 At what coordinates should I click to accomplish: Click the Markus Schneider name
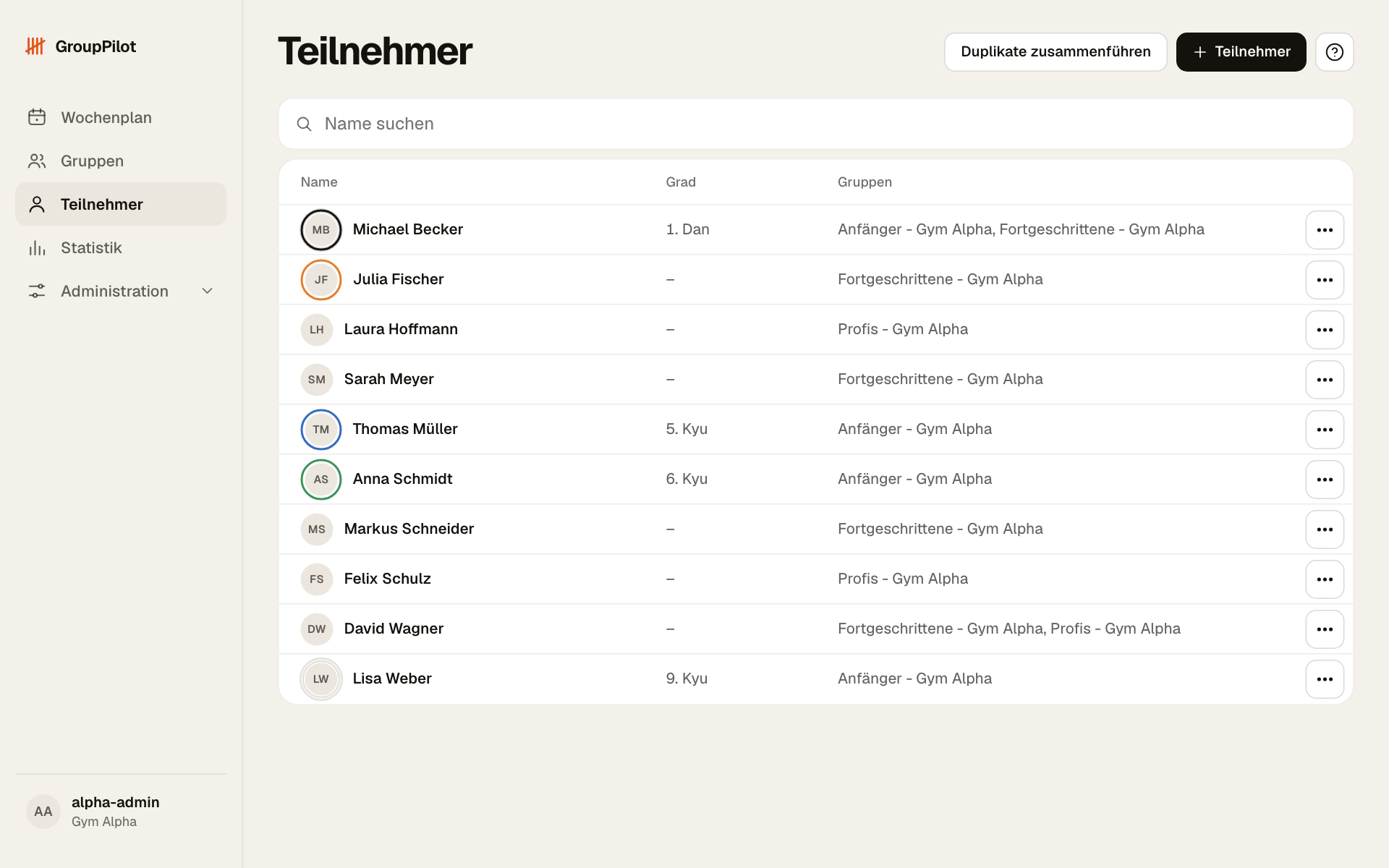tap(409, 529)
